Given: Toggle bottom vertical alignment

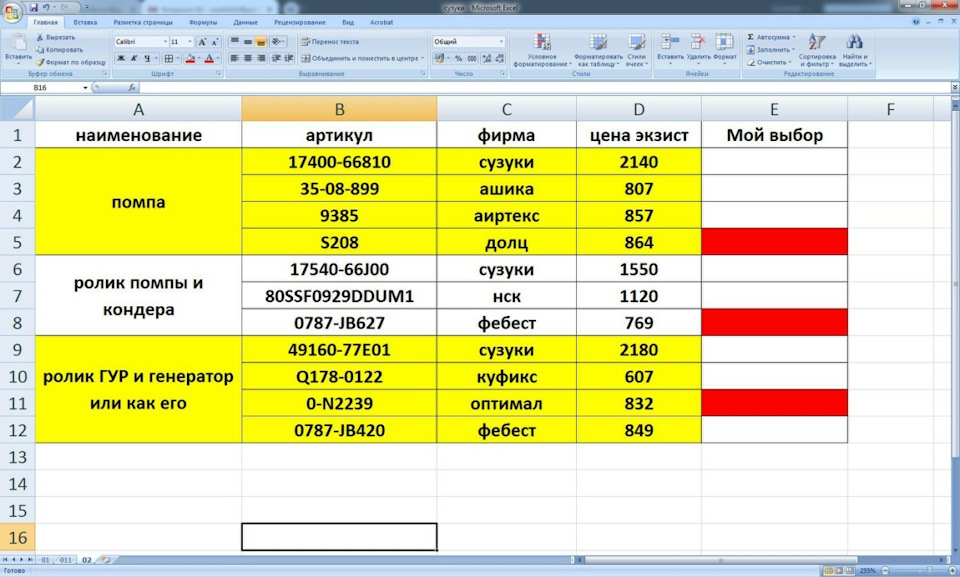Looking at the screenshot, I should coord(261,42).
